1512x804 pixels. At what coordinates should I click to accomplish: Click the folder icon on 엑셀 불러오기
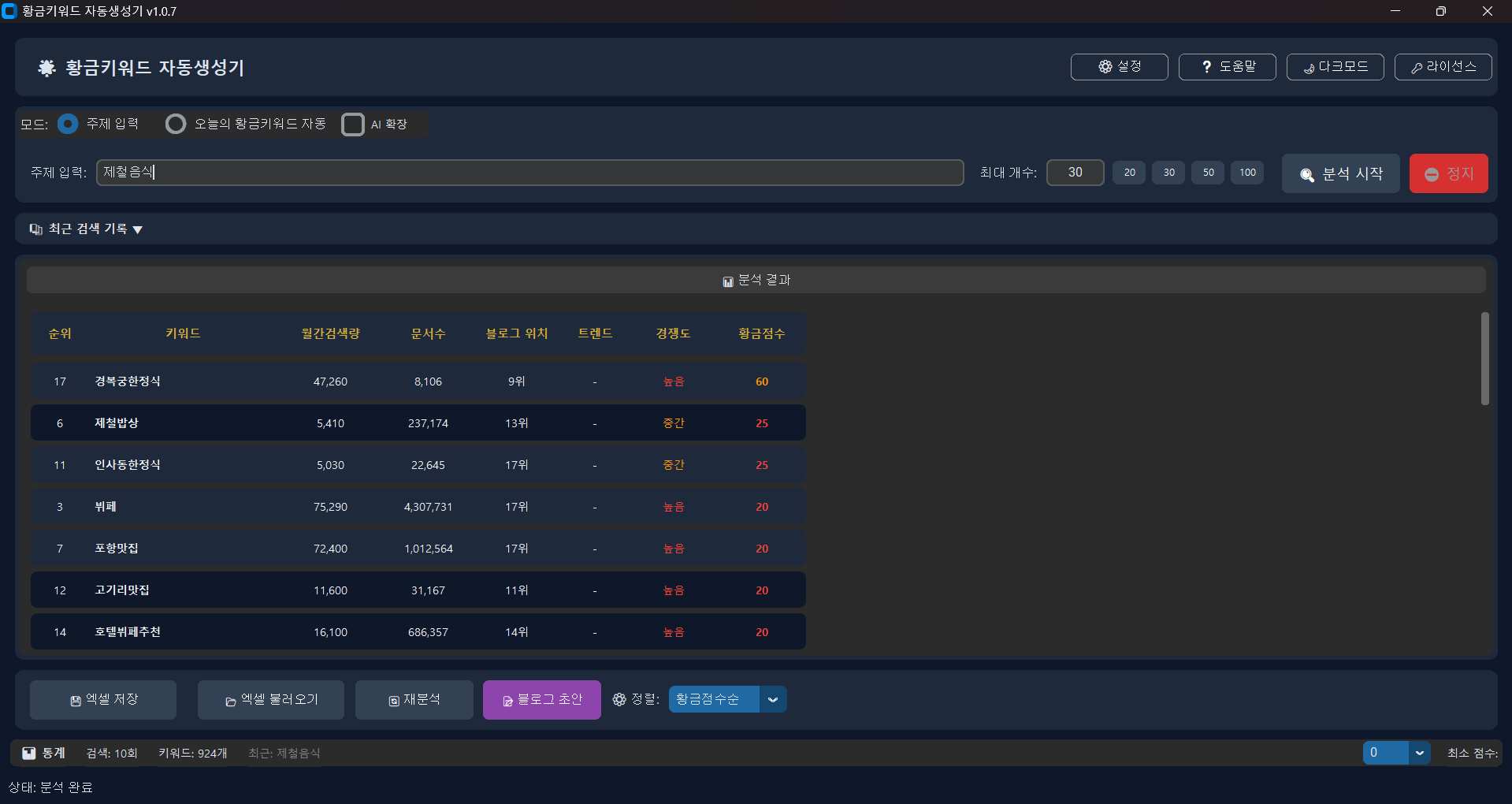coord(231,702)
